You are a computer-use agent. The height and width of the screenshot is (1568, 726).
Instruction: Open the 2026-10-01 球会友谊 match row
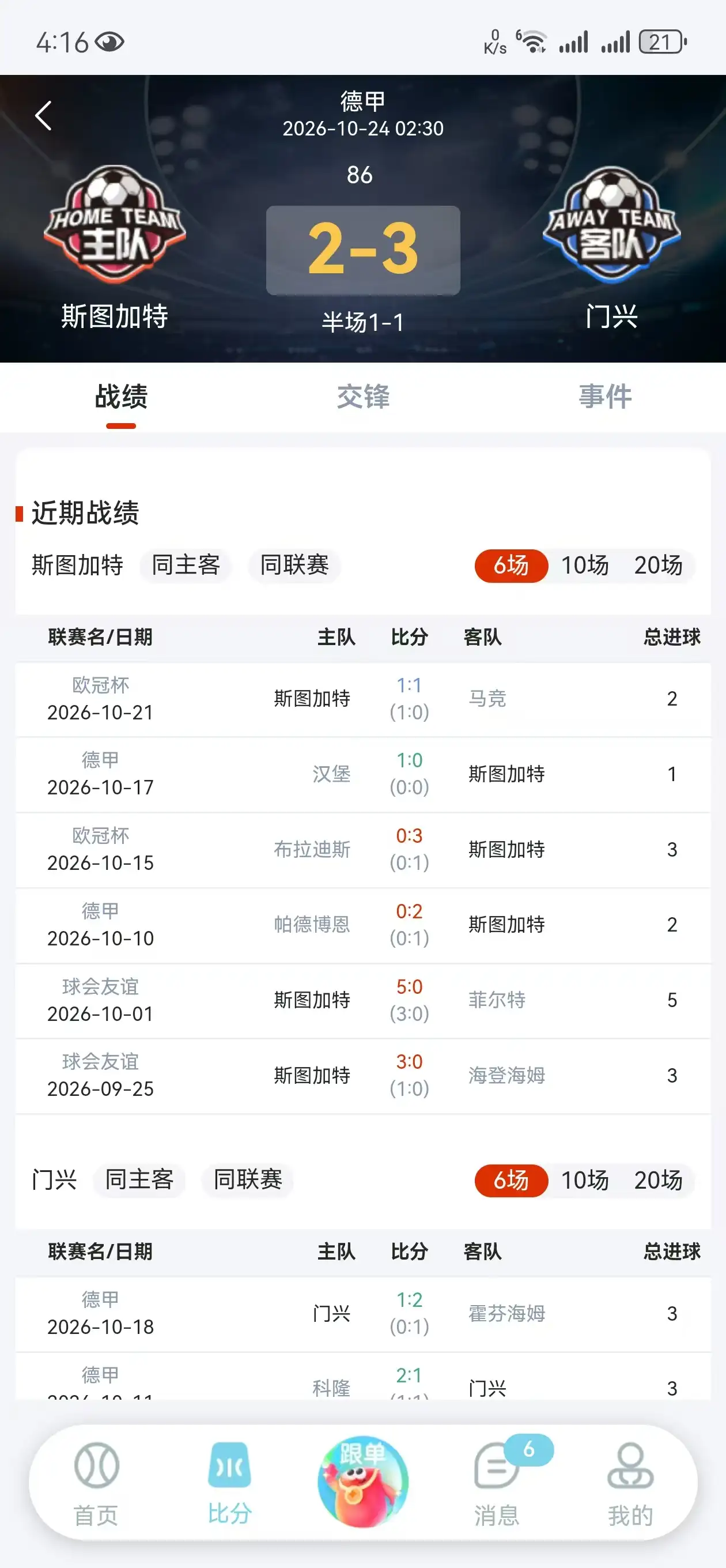tap(364, 1001)
